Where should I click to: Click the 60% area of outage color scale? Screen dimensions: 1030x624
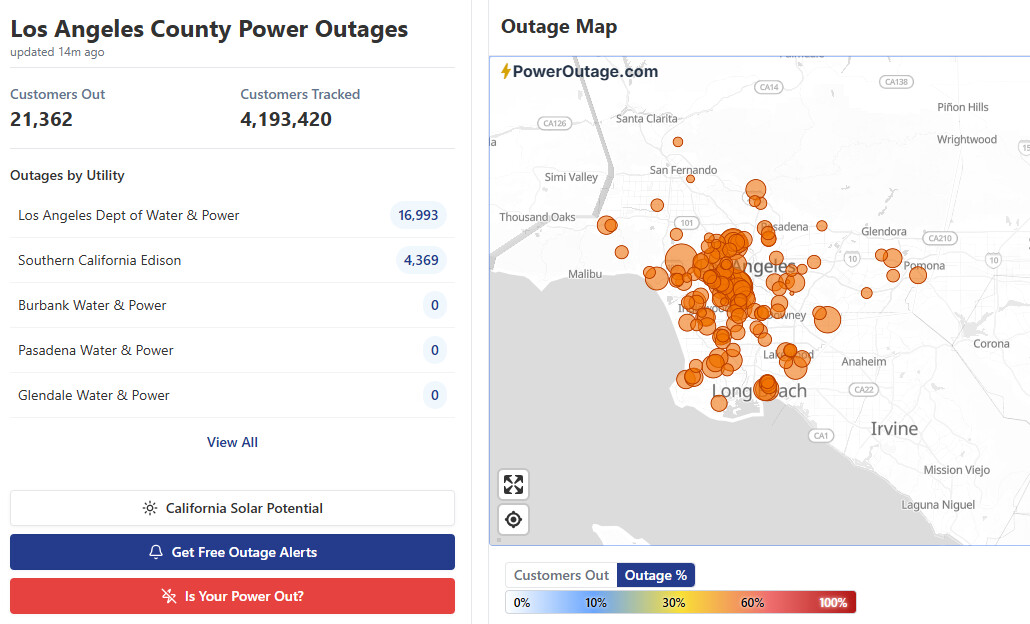point(752,602)
